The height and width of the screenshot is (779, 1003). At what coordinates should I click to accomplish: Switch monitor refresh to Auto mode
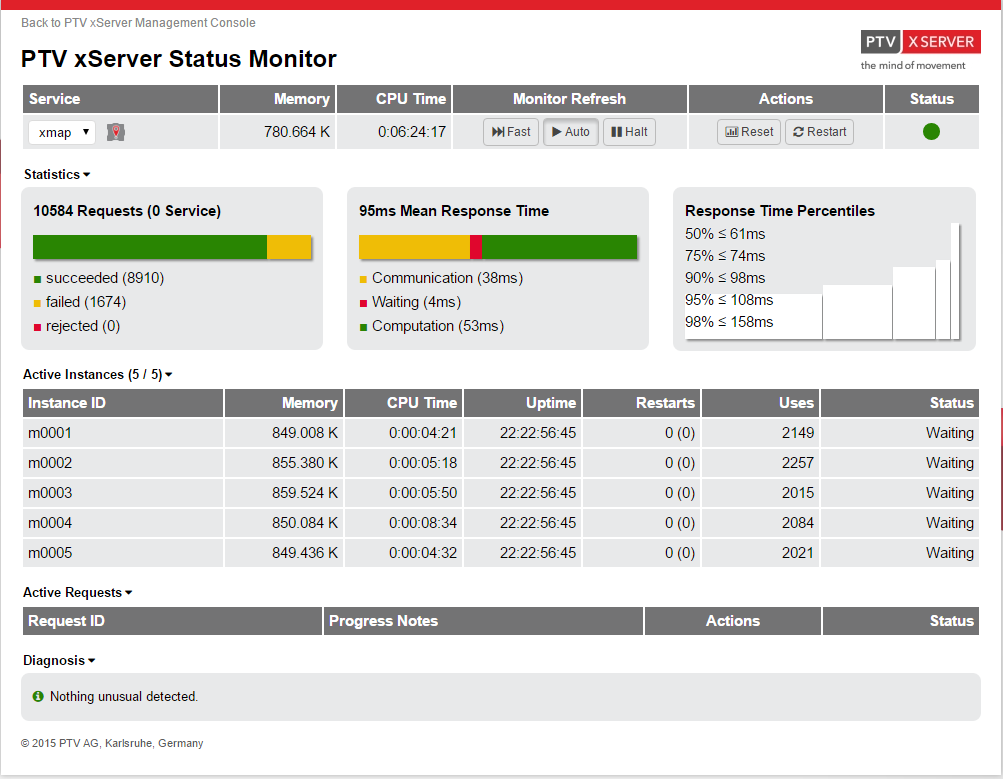pos(571,132)
